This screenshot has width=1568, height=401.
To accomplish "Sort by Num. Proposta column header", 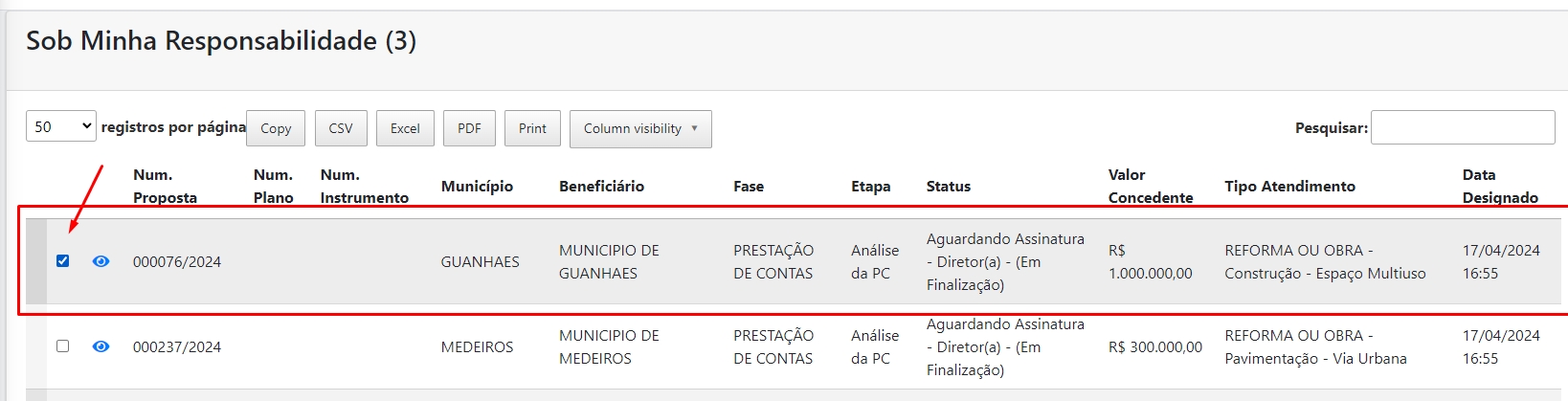I will (x=165, y=187).
